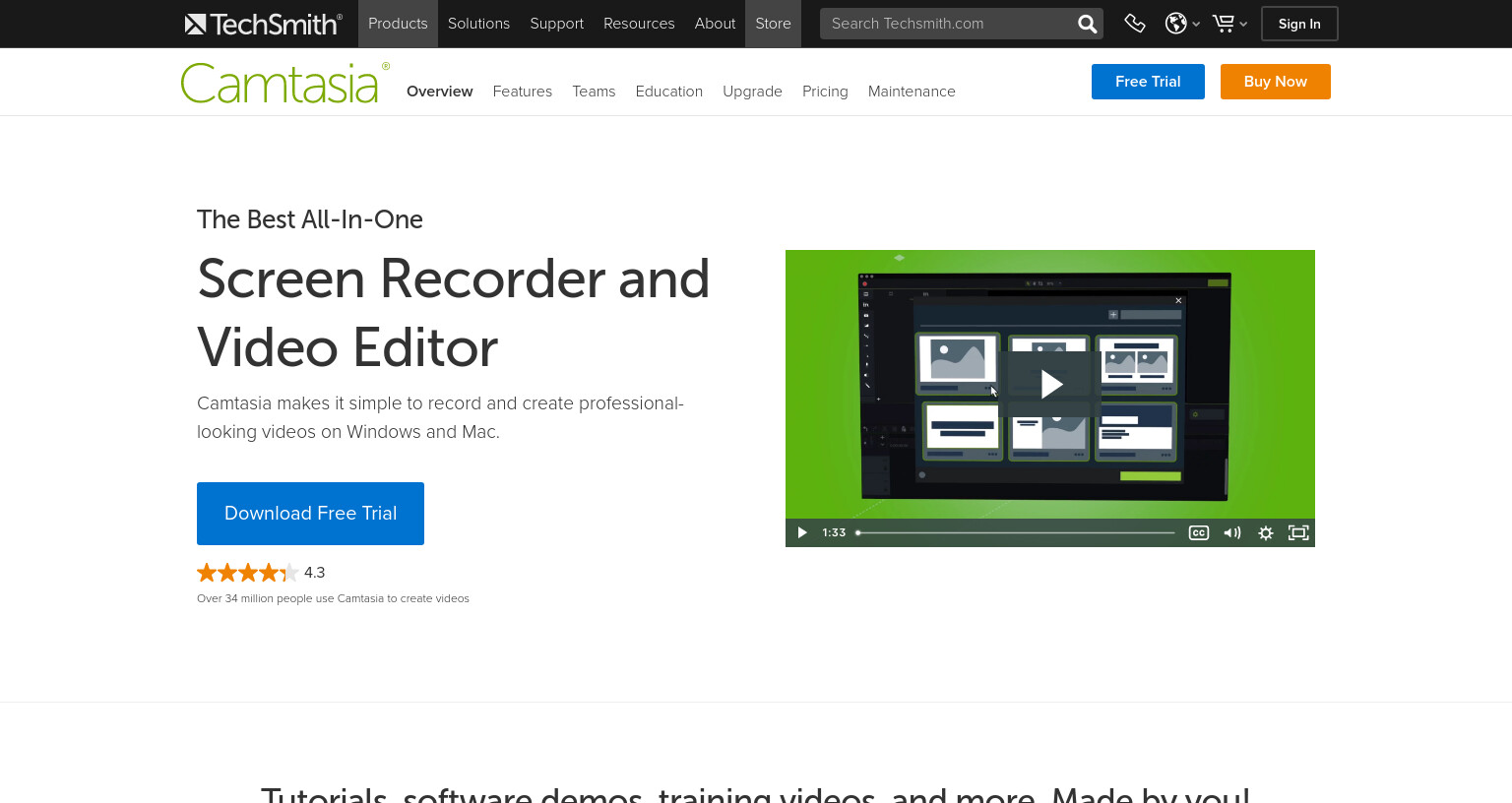Play the video using the center play button
Image resolution: width=1512 pixels, height=803 pixels.
coord(1050,384)
